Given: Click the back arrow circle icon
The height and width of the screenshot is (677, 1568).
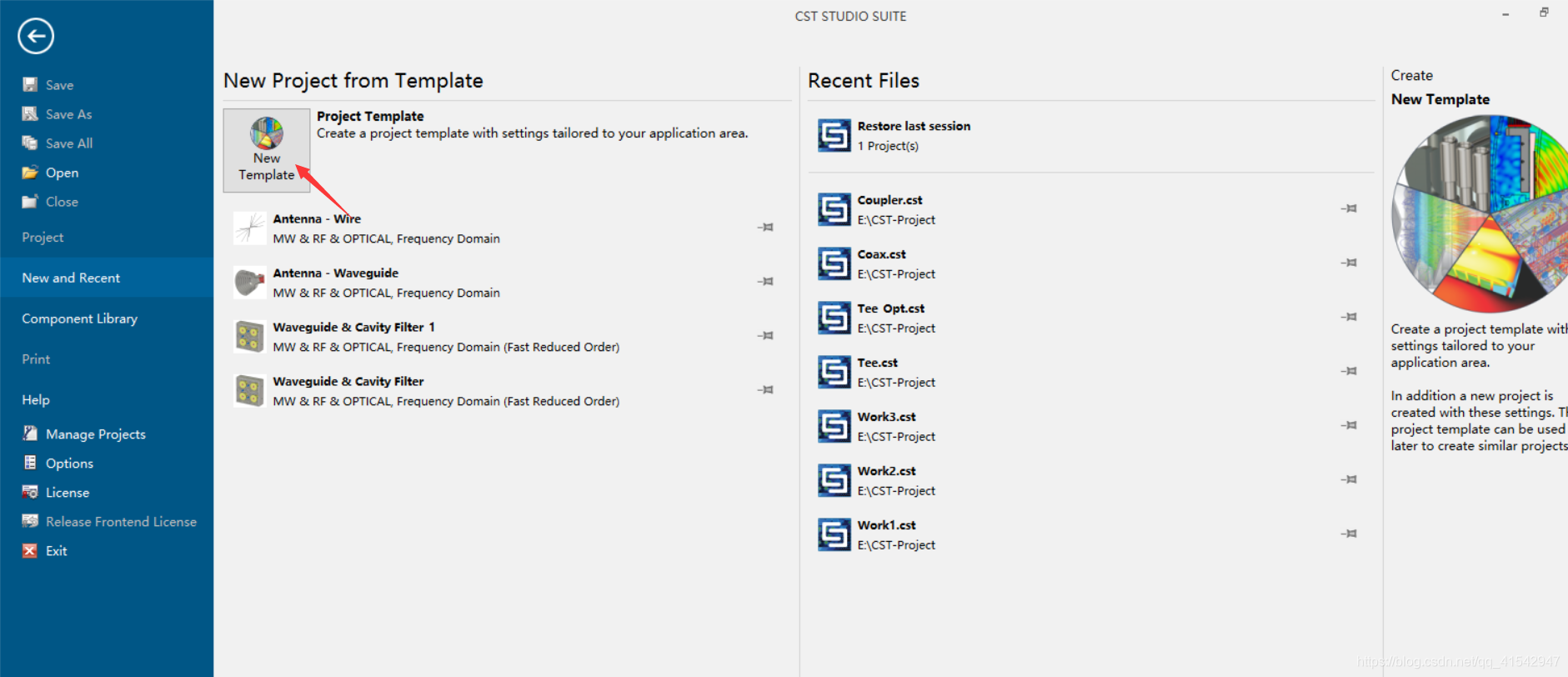Looking at the screenshot, I should point(36,36).
